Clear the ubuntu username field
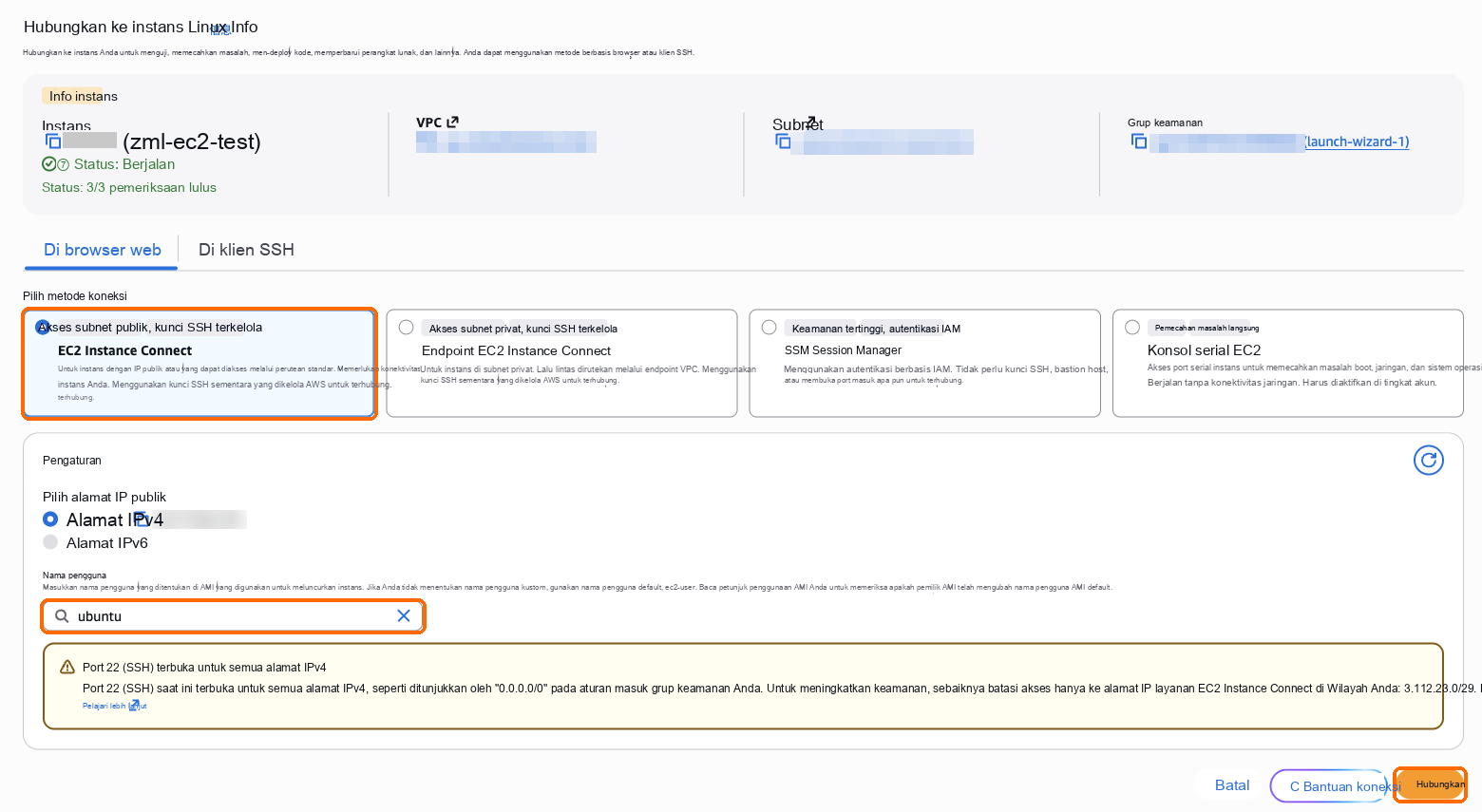Screen dimensions: 1482x812 pos(404,615)
